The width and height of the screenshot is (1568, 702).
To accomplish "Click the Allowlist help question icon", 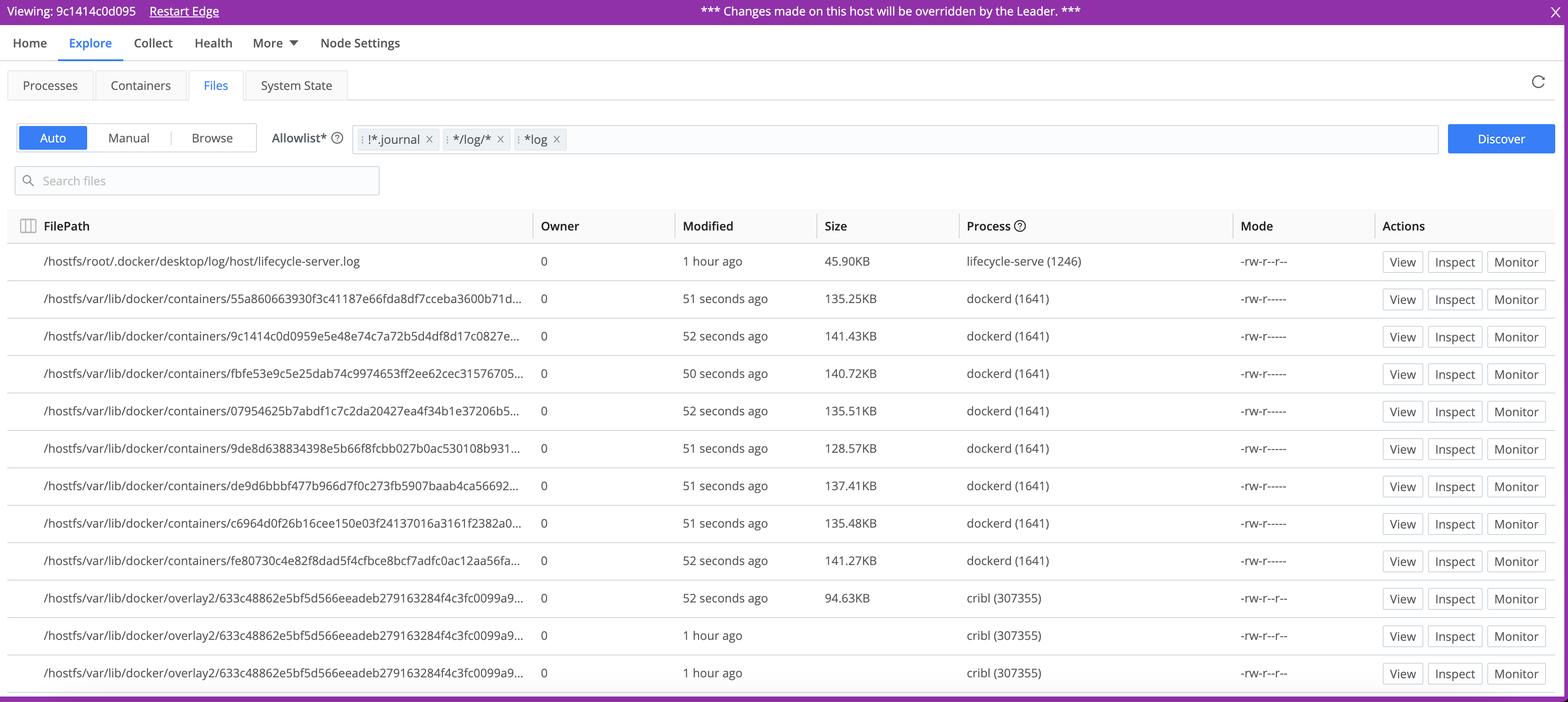I will coord(337,138).
